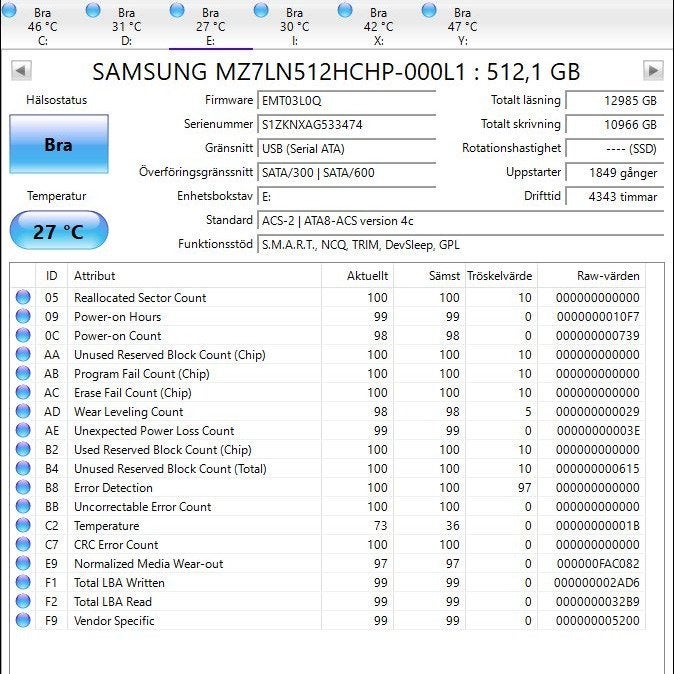Screen dimensions: 674x674
Task: Open the 46 °C C: drive tab
Action: 42,26
